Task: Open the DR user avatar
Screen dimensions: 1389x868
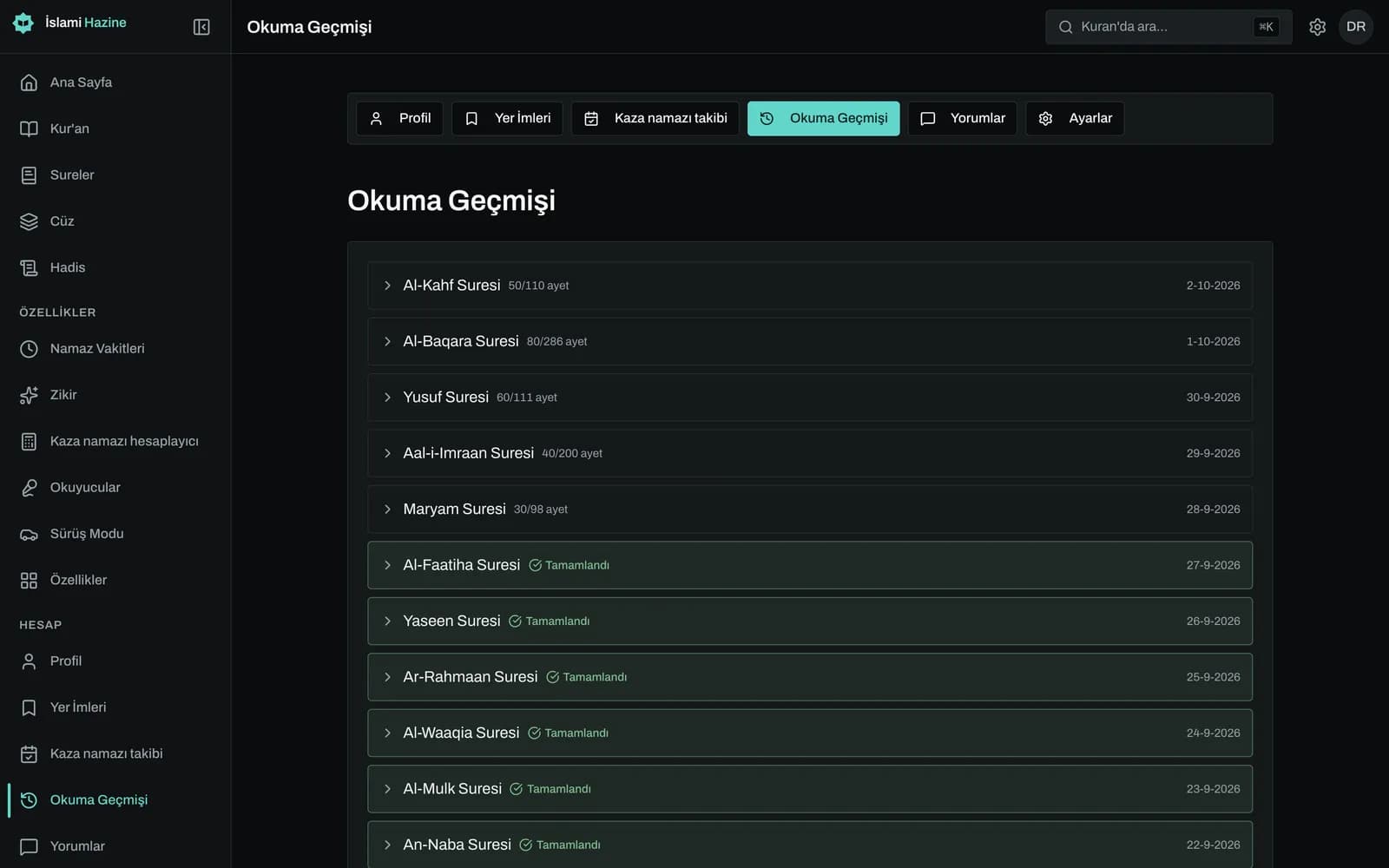Action: (1356, 27)
